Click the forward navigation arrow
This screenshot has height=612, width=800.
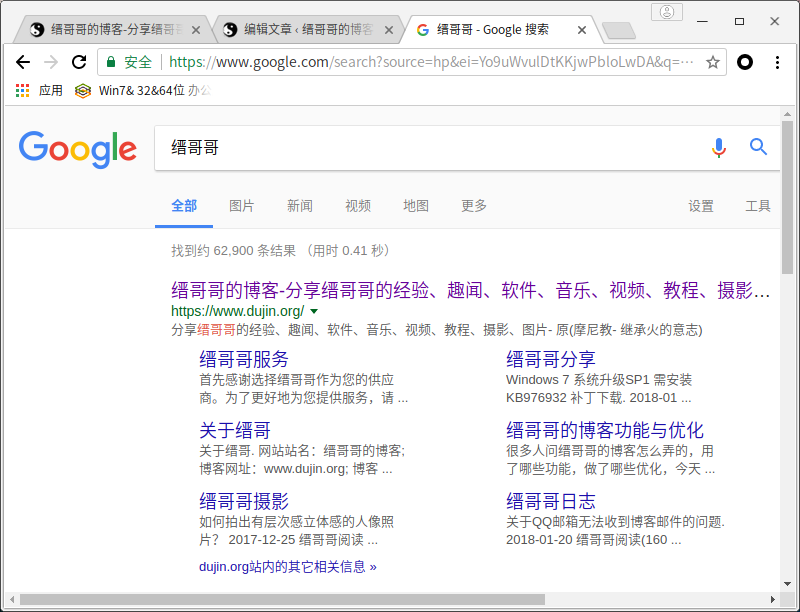(51, 62)
